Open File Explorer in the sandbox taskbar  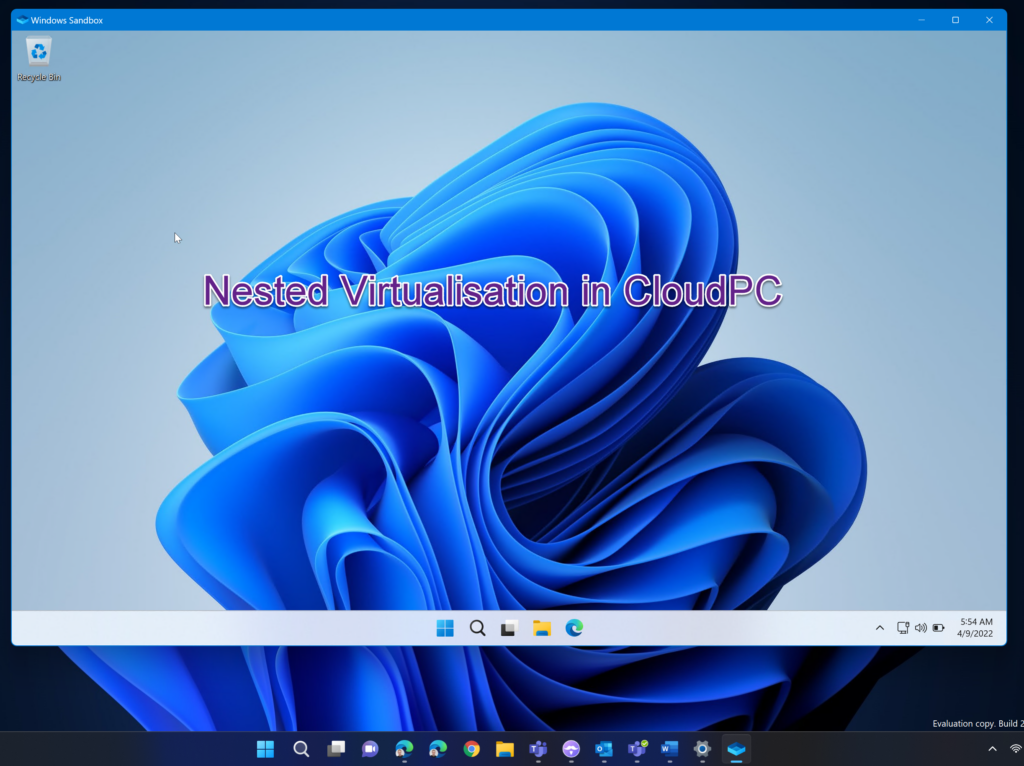(x=542, y=627)
